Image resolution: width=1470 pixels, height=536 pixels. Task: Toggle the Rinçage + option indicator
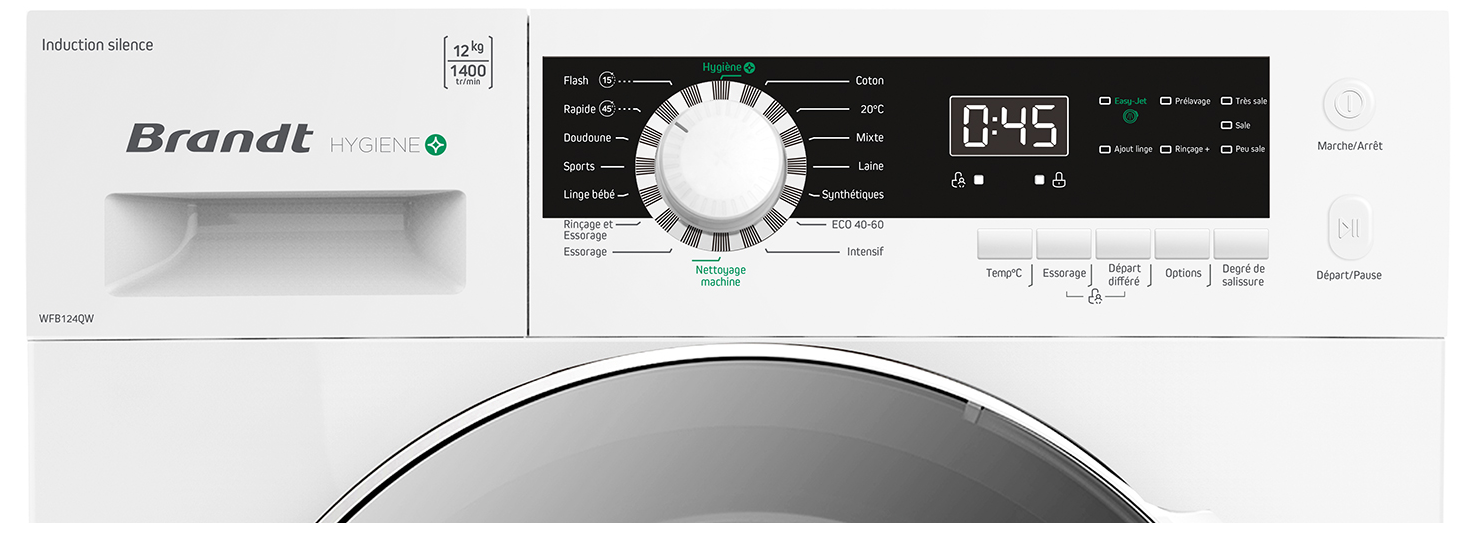(x=1165, y=149)
